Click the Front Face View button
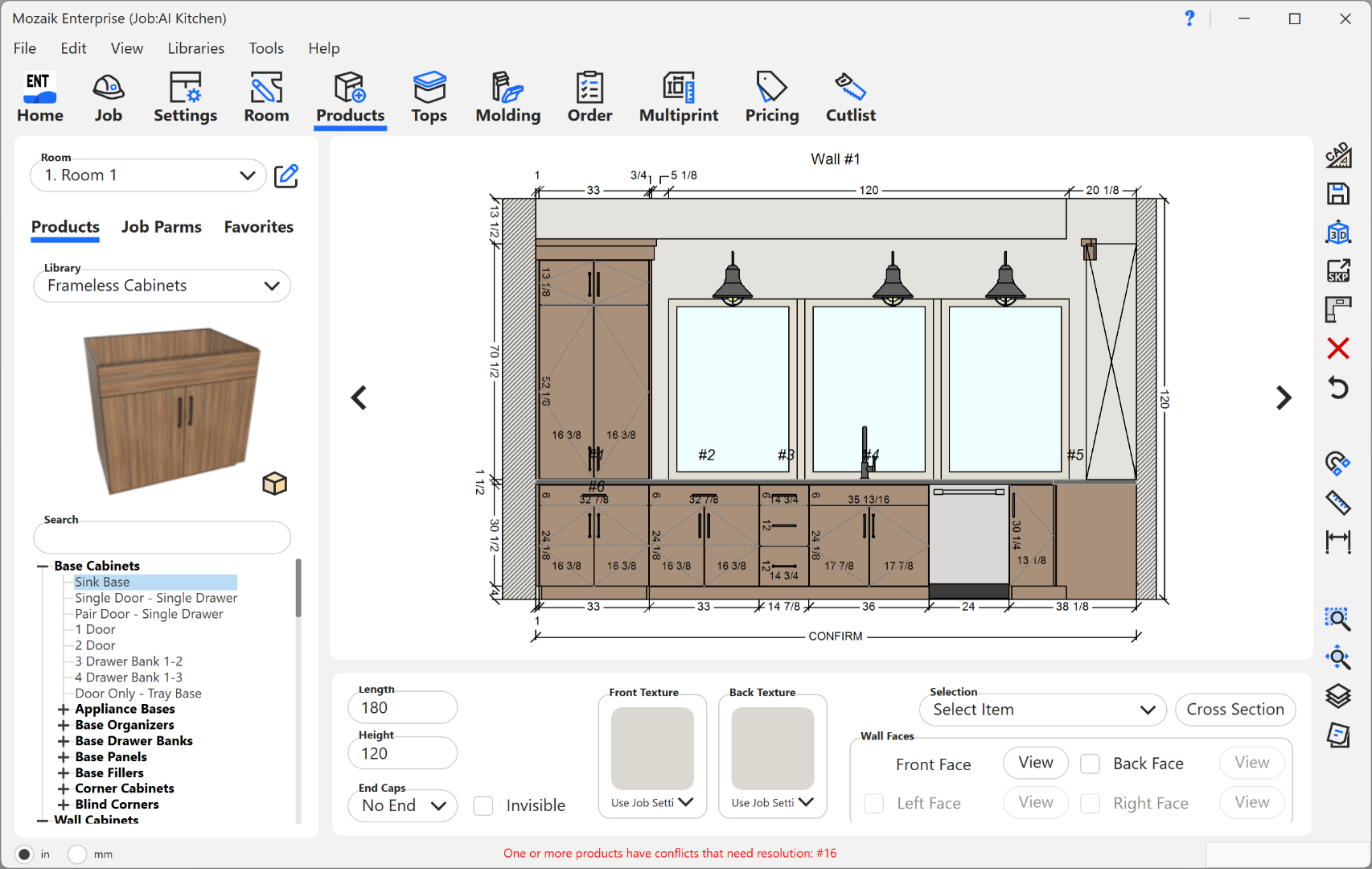The width and height of the screenshot is (1372, 869). click(x=1036, y=763)
